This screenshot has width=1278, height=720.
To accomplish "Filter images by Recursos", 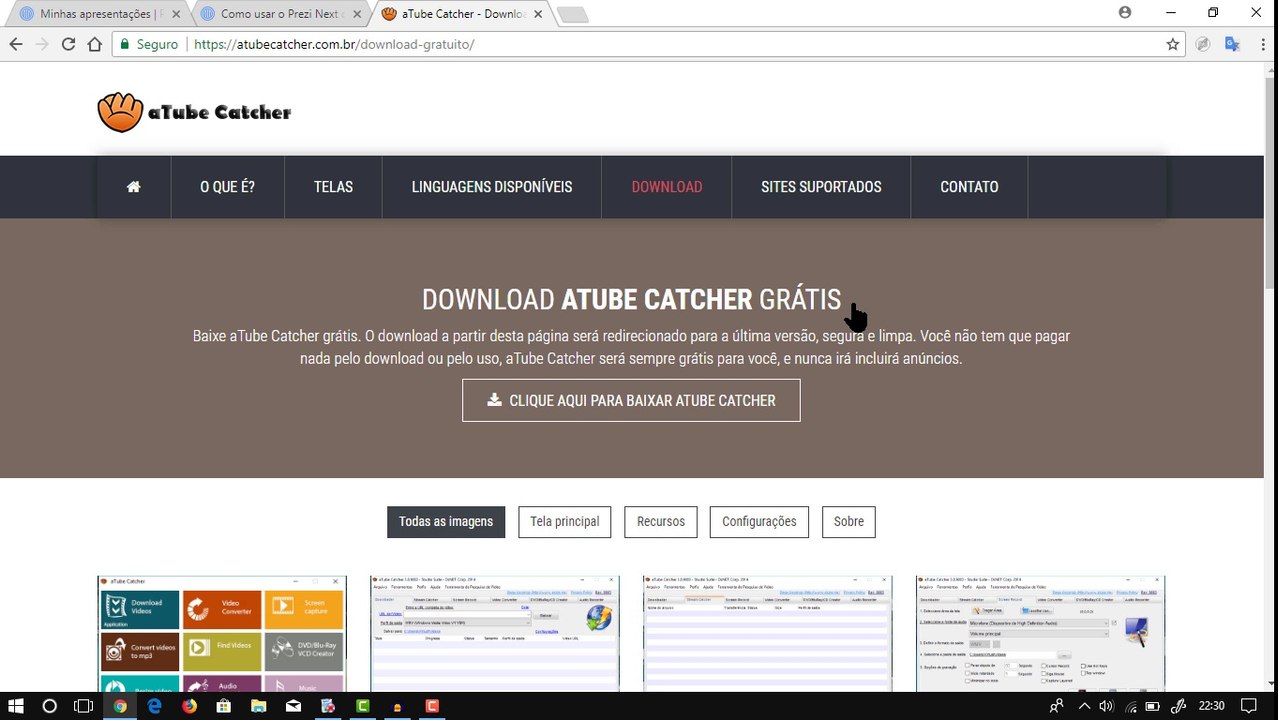I will pos(661,522).
